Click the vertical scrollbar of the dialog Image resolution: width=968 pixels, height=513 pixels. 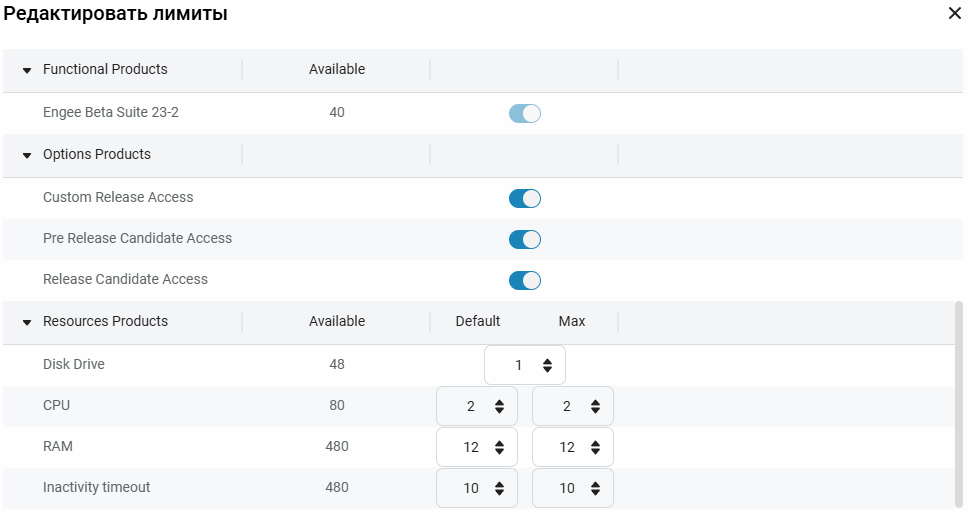pyautogui.click(x=958, y=404)
